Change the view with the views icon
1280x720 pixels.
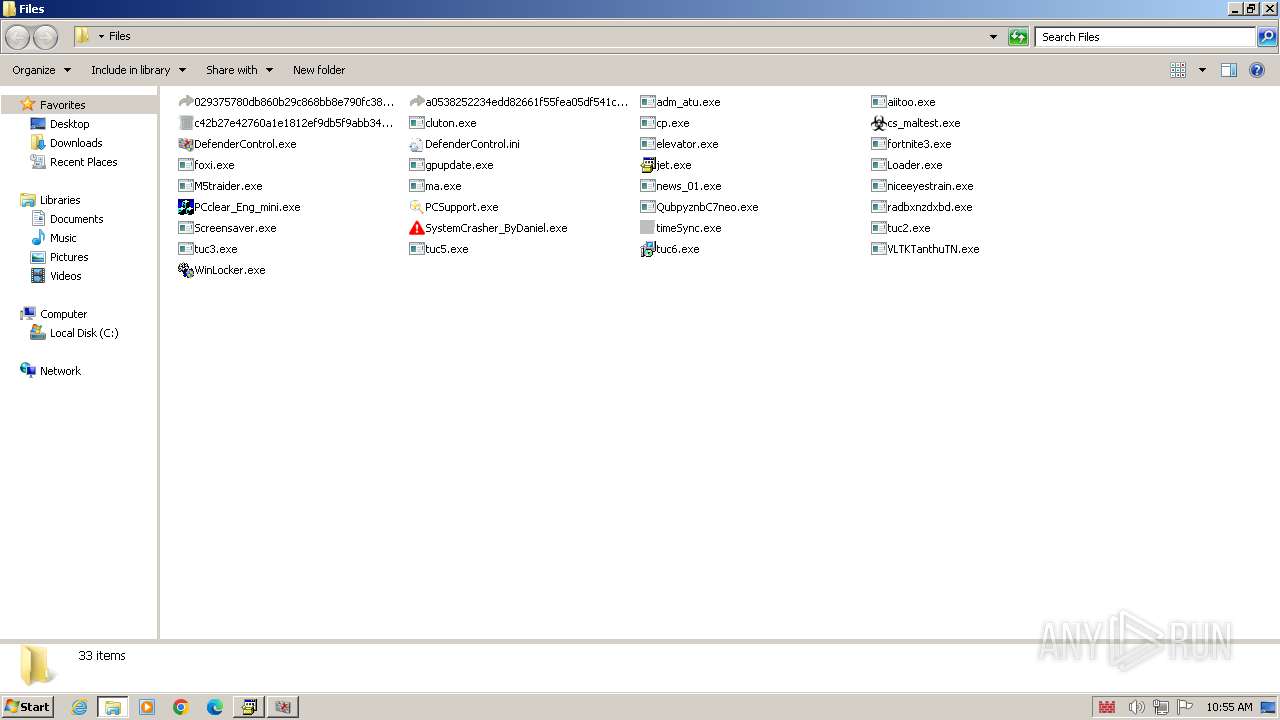point(1178,70)
